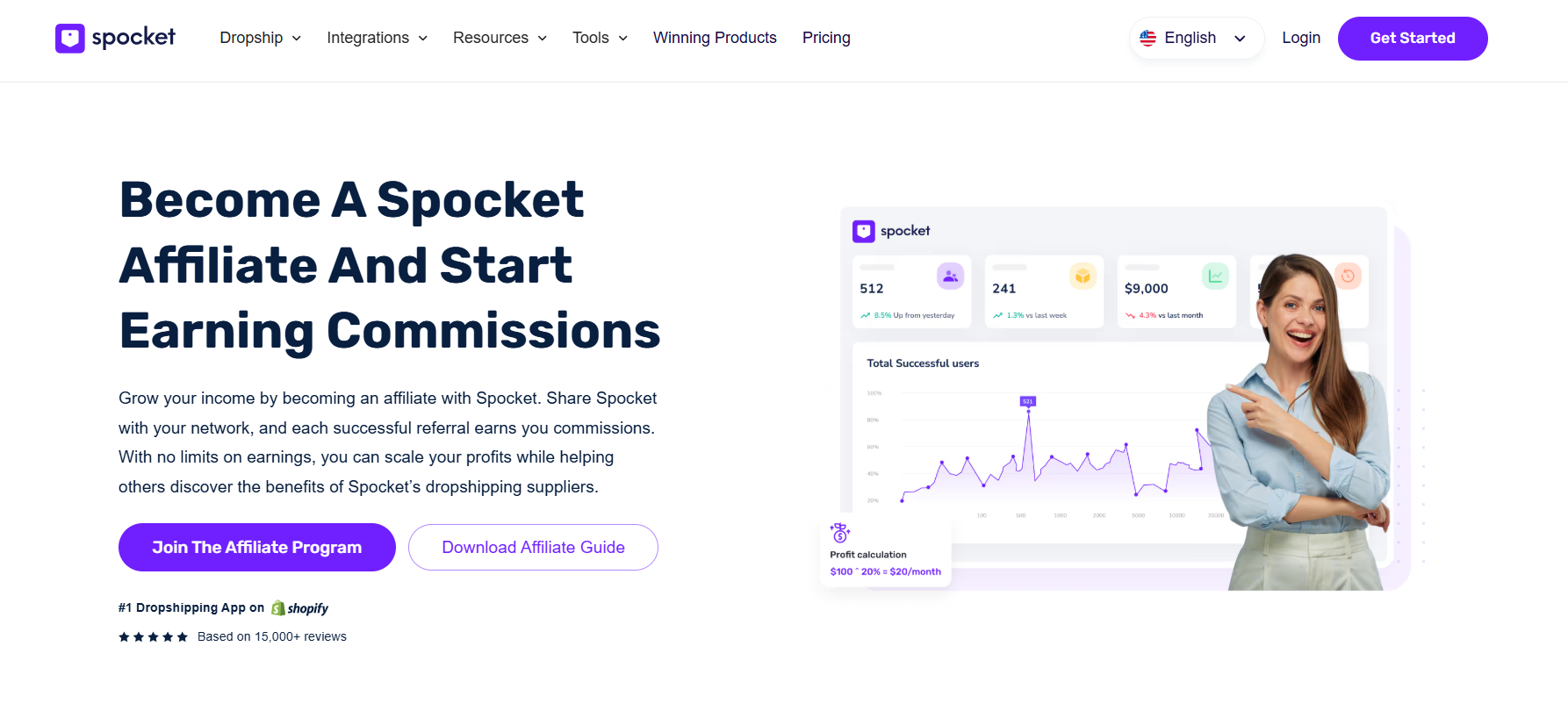Click the 'Become A Spocket Affiliate' headline
This screenshot has height=711, width=1568.
pyautogui.click(x=390, y=265)
